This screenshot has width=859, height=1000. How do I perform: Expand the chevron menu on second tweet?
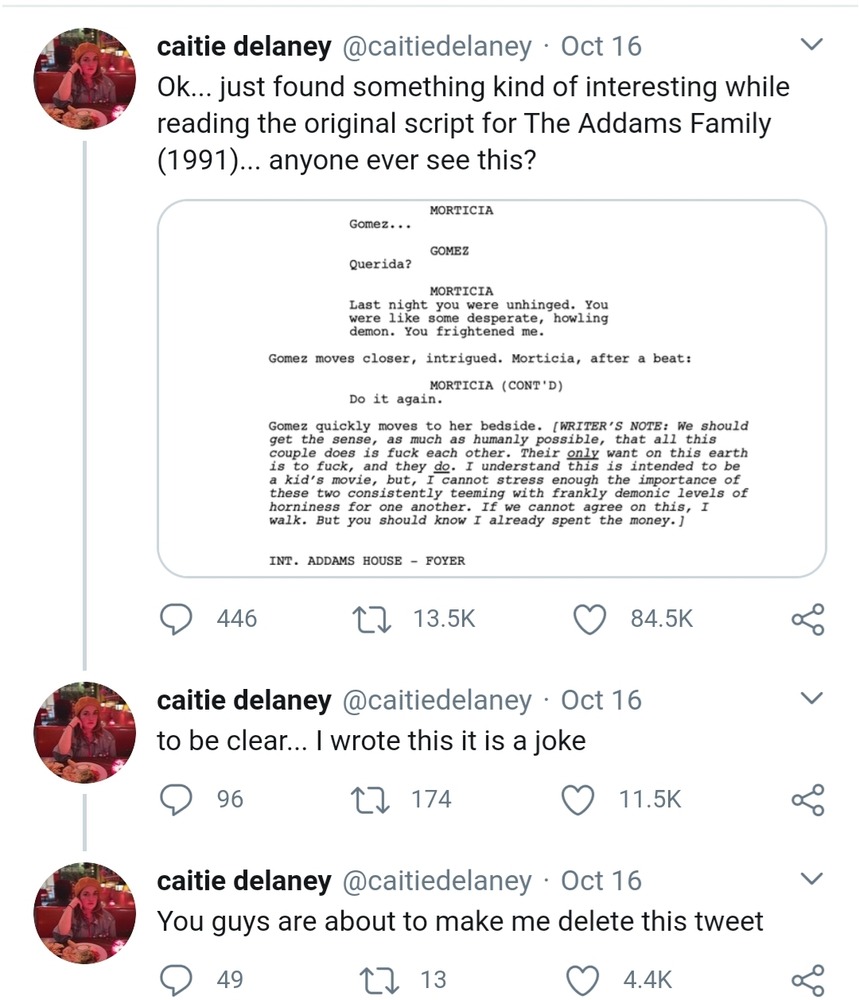[x=812, y=697]
